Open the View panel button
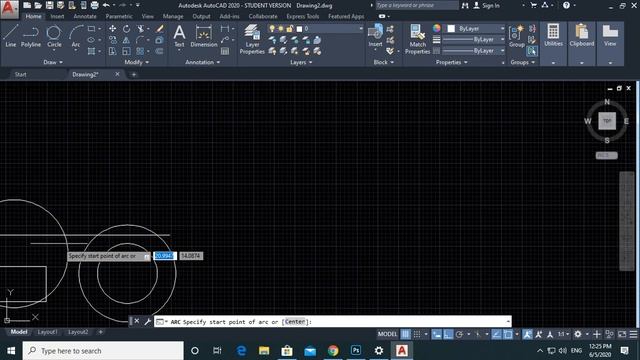640x360 pixels. 610,43
